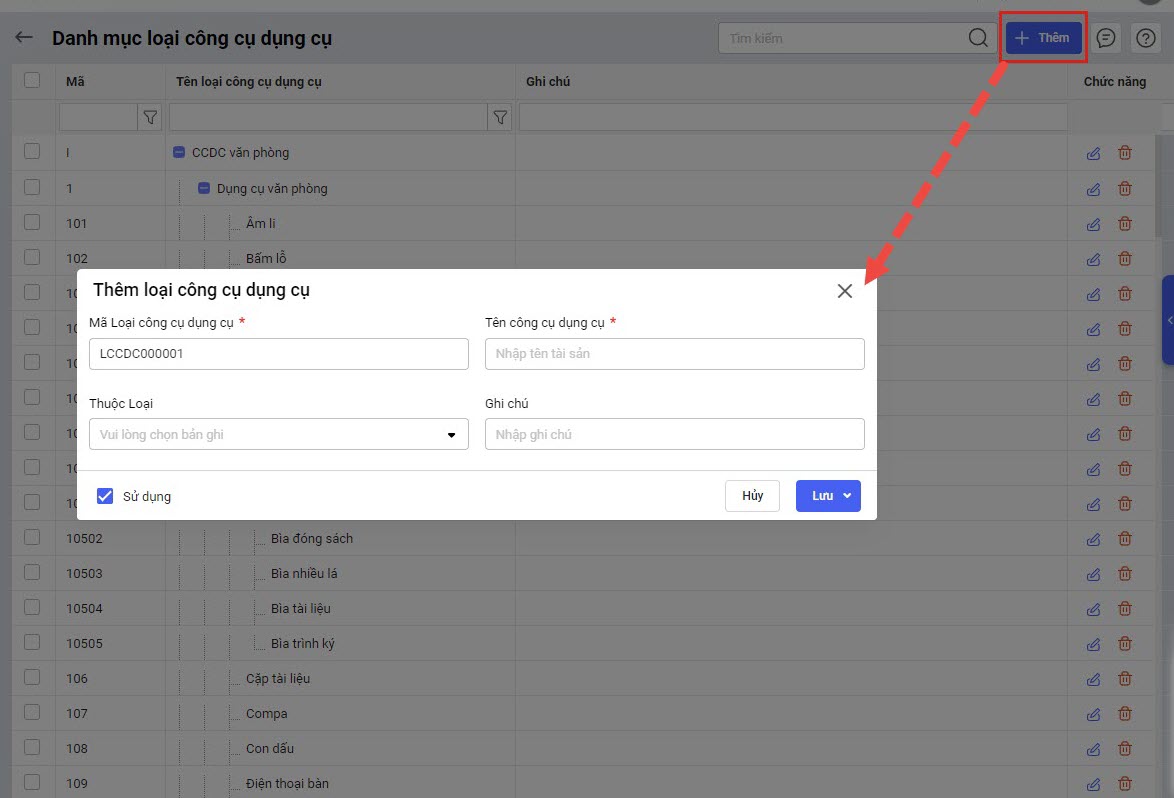Collapse the CCDC văn phòng tree node
This screenshot has height=798, width=1174.
click(179, 153)
